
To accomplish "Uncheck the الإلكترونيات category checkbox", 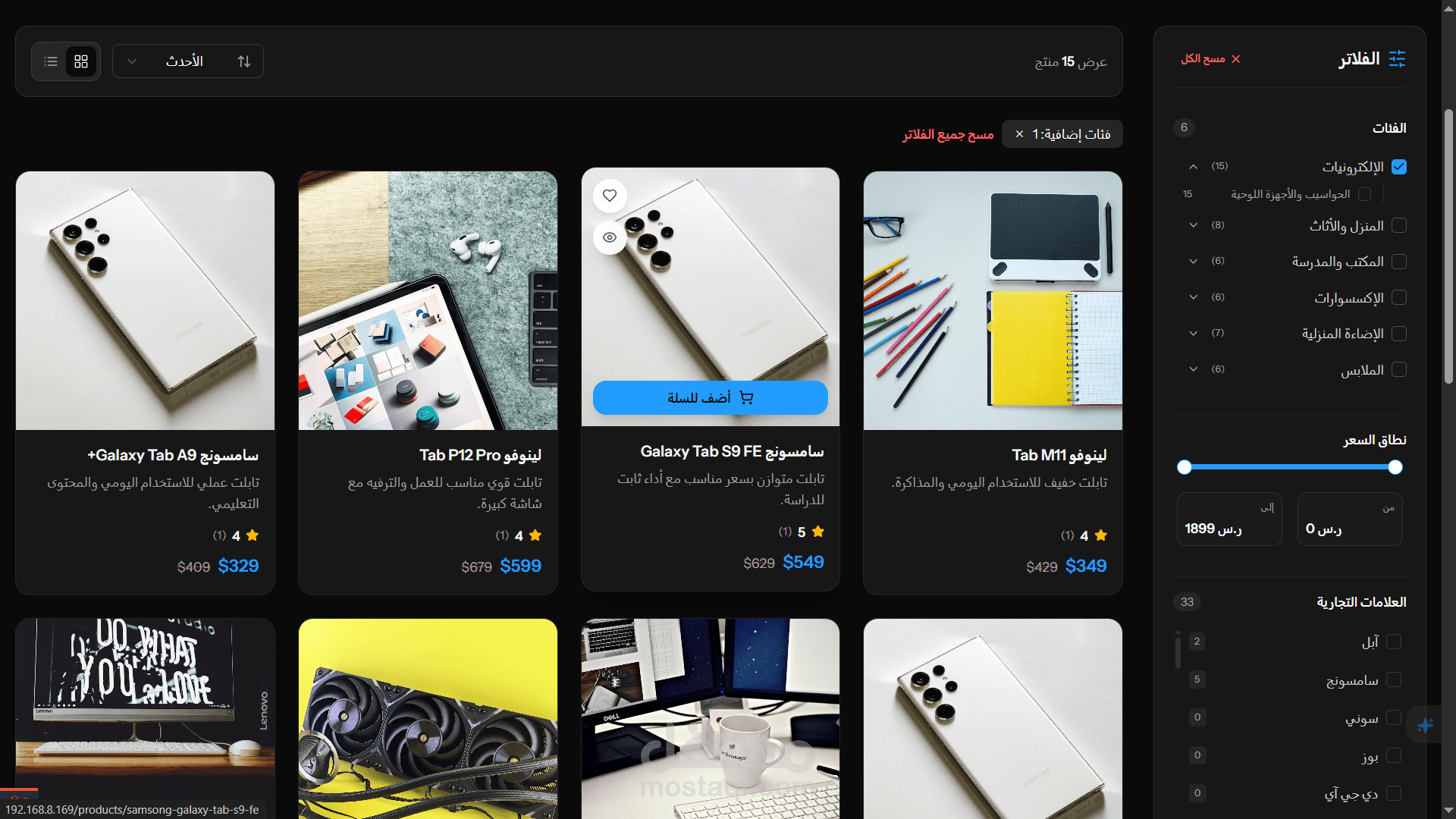I will 1399,167.
